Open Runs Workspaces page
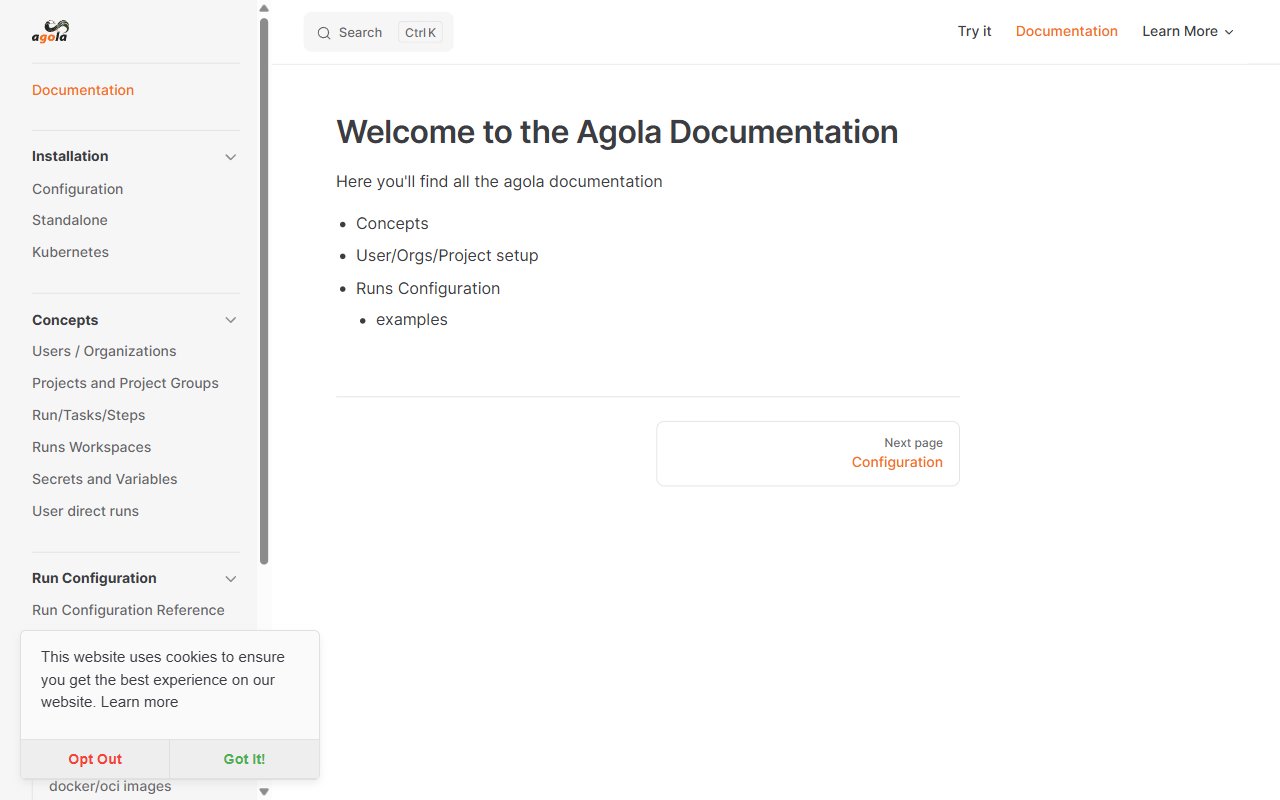1280x800 pixels. click(x=92, y=447)
